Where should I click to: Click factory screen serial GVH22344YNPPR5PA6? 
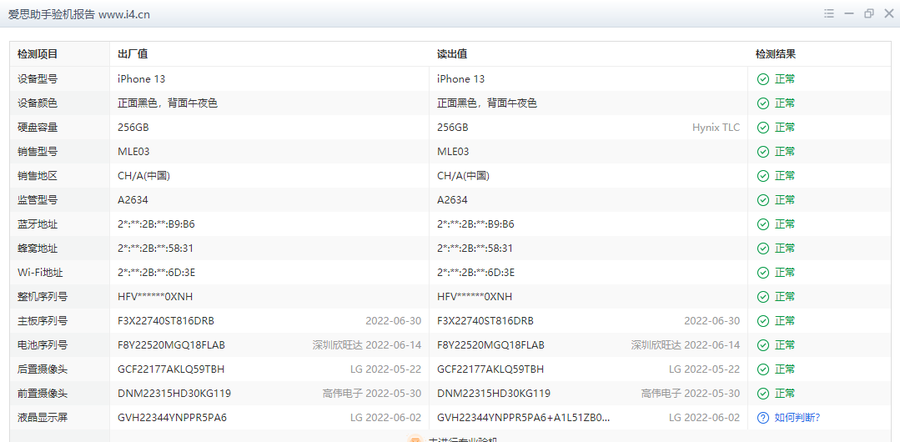pyautogui.click(x=172, y=417)
